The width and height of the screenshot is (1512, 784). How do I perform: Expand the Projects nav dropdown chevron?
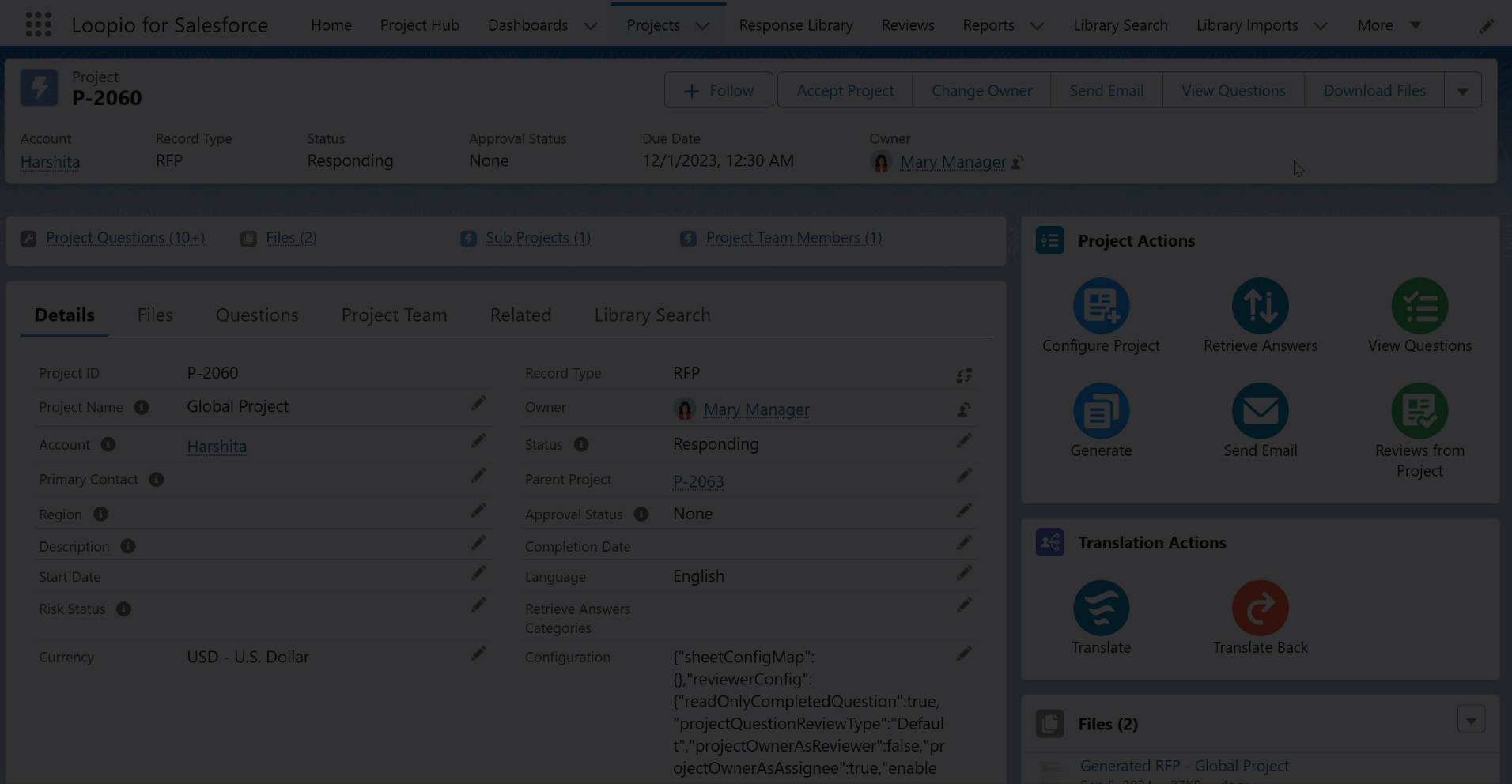click(x=702, y=25)
